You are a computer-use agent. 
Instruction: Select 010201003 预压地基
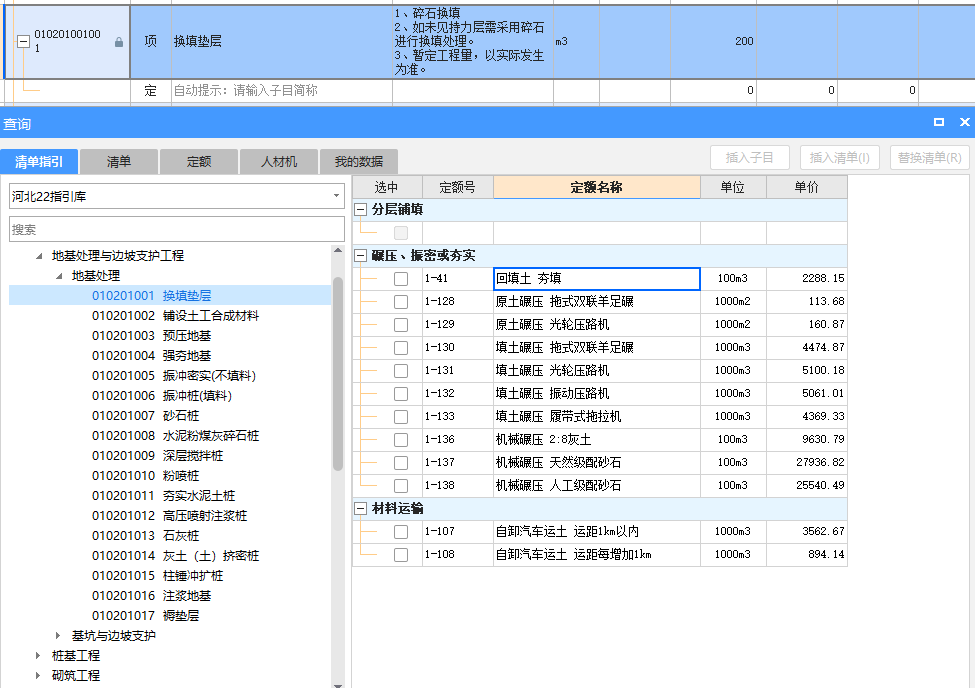(x=152, y=335)
